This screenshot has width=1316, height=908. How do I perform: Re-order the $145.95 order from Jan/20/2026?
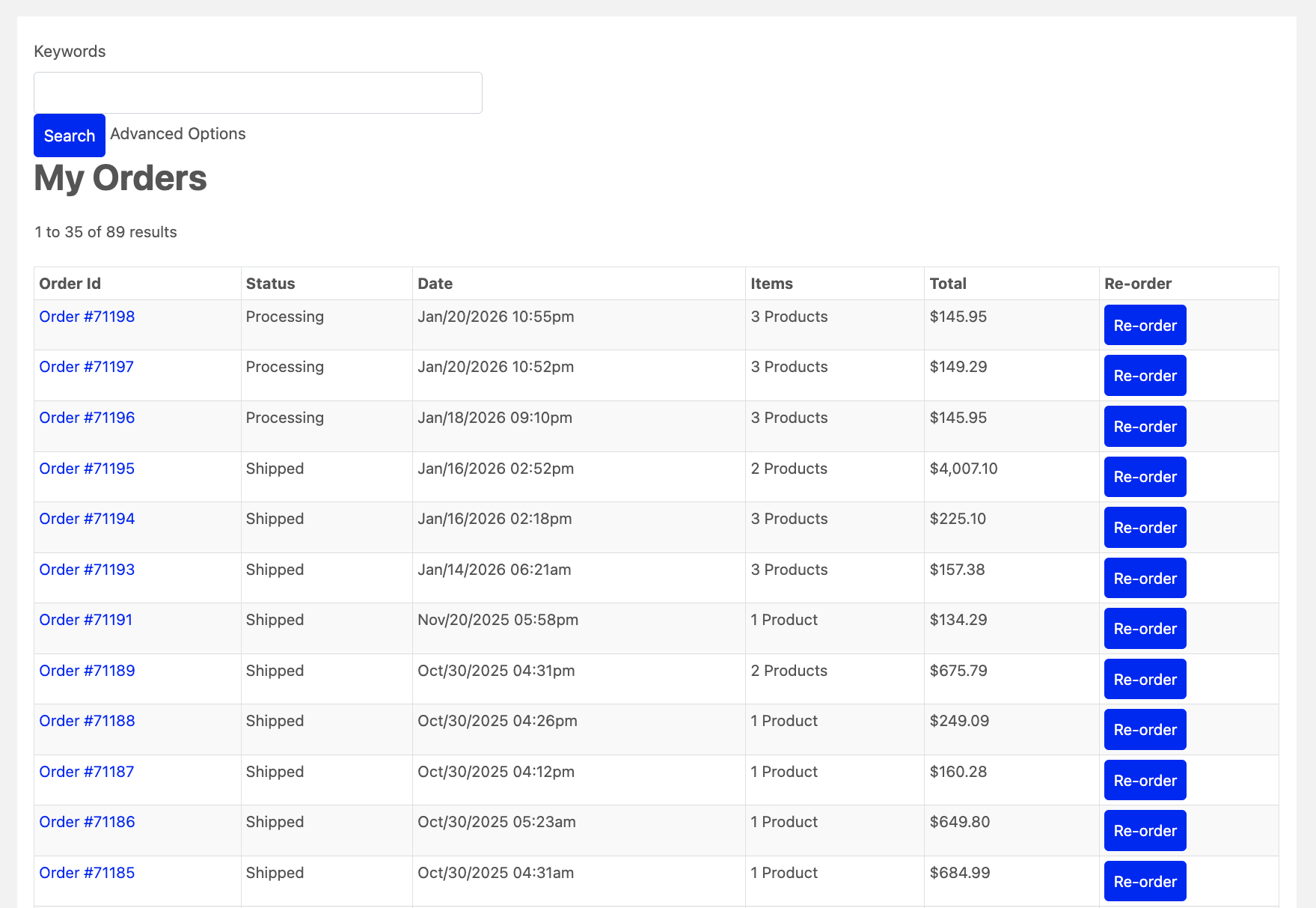(1145, 325)
